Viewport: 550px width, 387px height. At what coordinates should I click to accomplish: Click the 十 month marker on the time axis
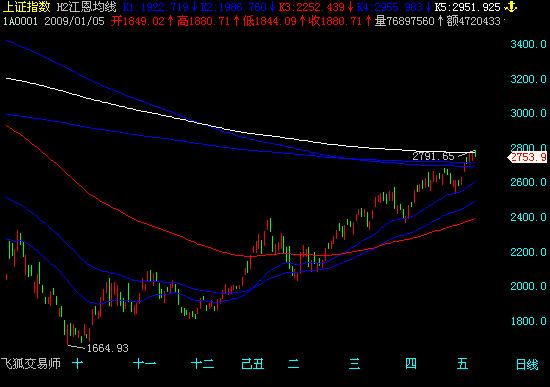(x=78, y=363)
